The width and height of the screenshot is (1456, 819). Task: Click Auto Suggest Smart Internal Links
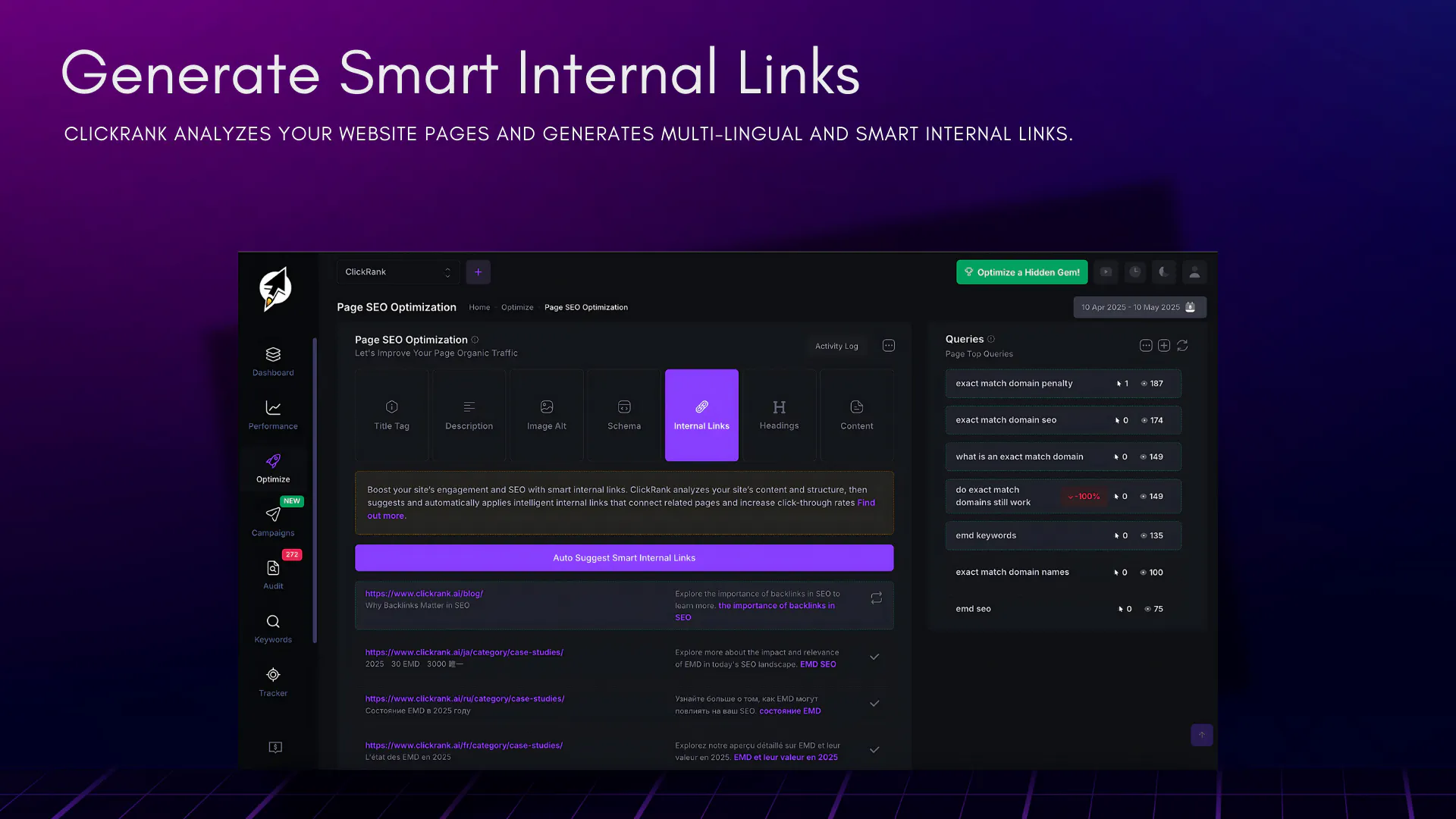(x=624, y=558)
